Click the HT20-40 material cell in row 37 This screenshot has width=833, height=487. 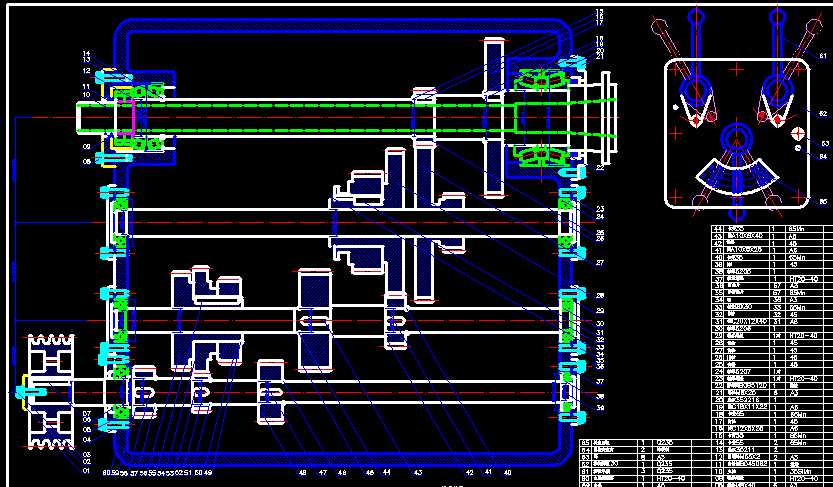[x=803, y=279]
